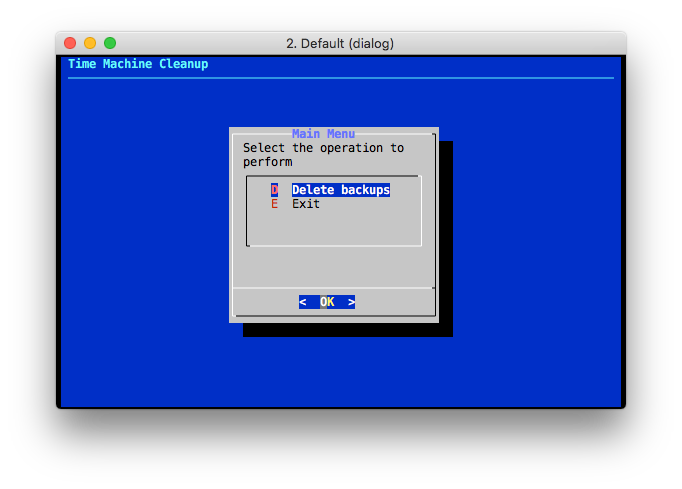This screenshot has width=682, height=489.
Task: Click the Time Machine Cleanup header text
Action: tap(138, 64)
